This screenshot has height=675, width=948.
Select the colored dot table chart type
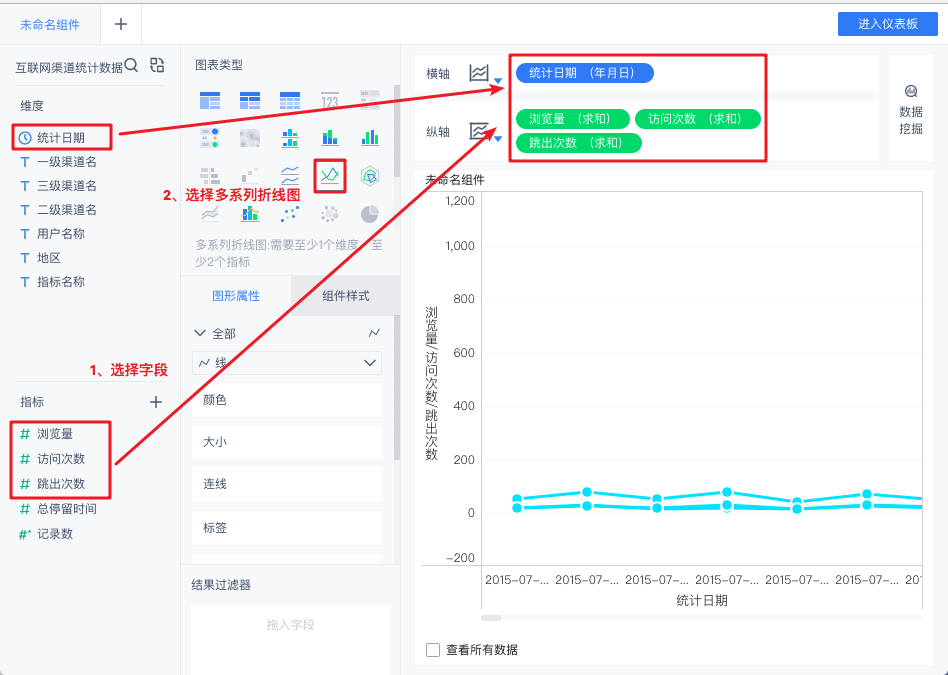210,138
